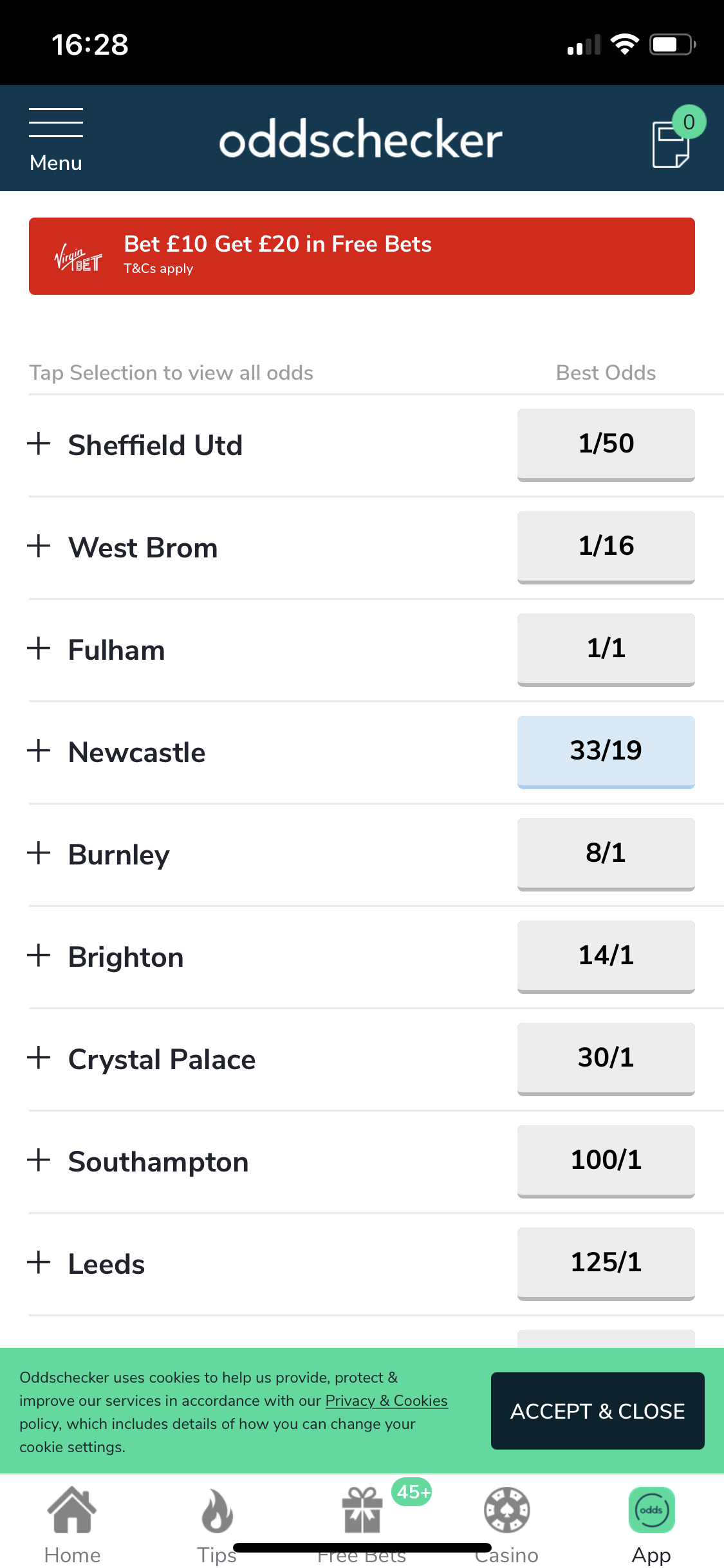Tap the oddschecker logo header

click(x=360, y=138)
